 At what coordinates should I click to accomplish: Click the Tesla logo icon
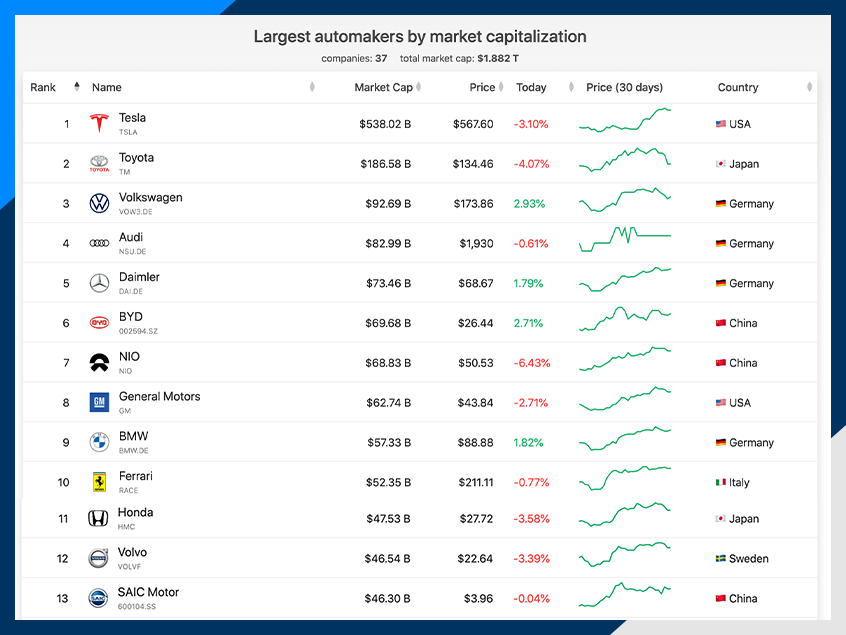coord(99,124)
